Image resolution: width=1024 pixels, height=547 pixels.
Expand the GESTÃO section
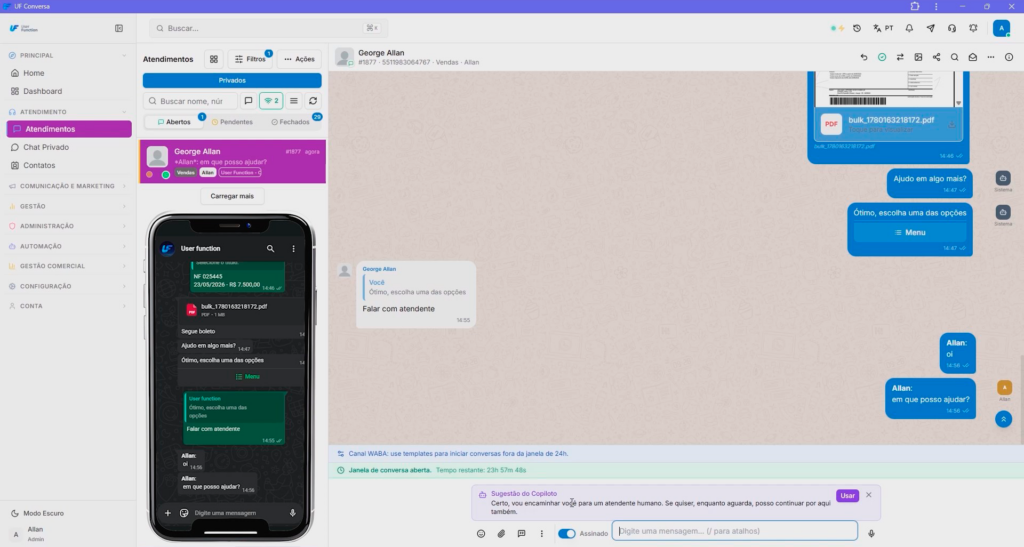pos(68,206)
